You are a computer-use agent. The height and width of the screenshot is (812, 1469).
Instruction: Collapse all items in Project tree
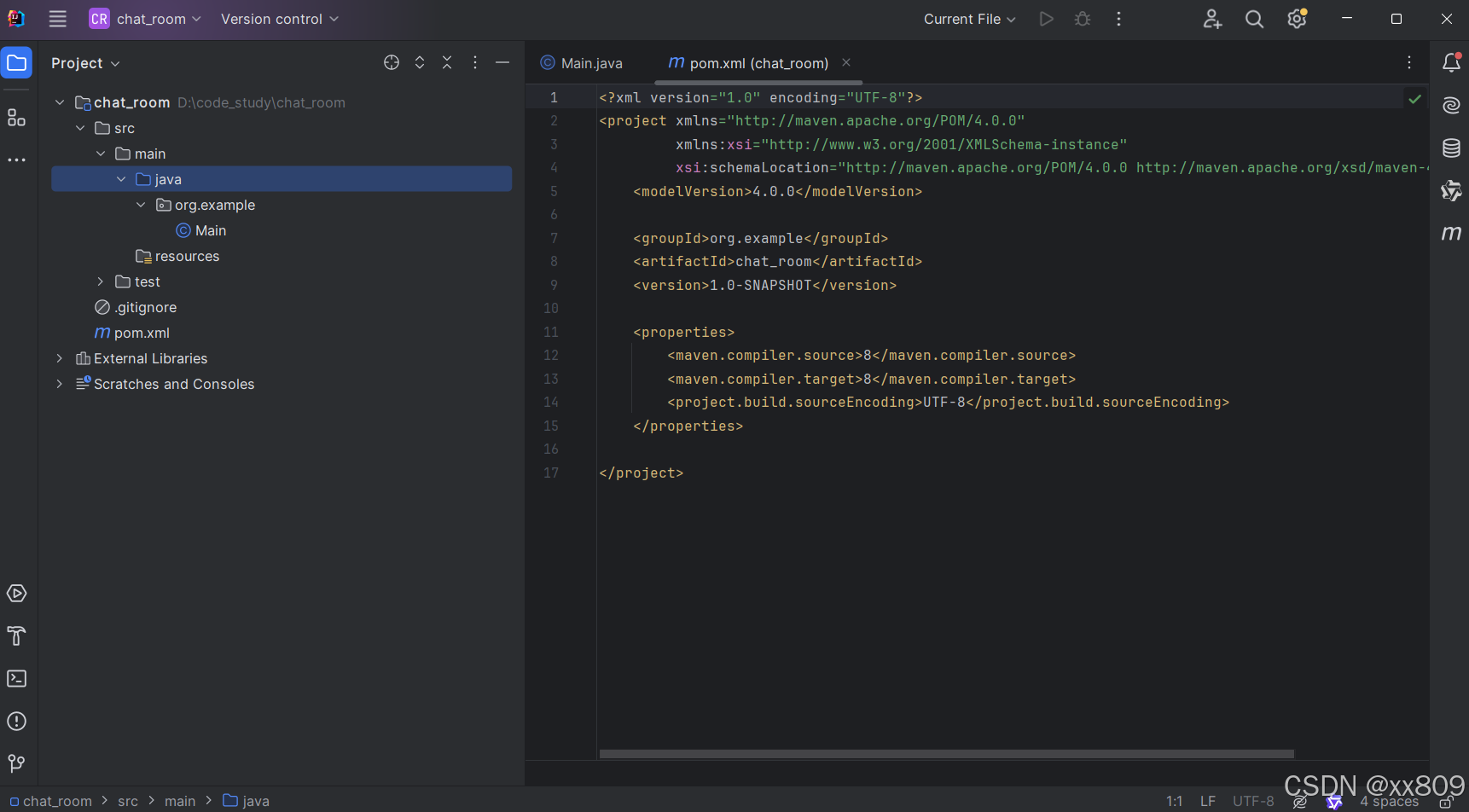coord(447,62)
